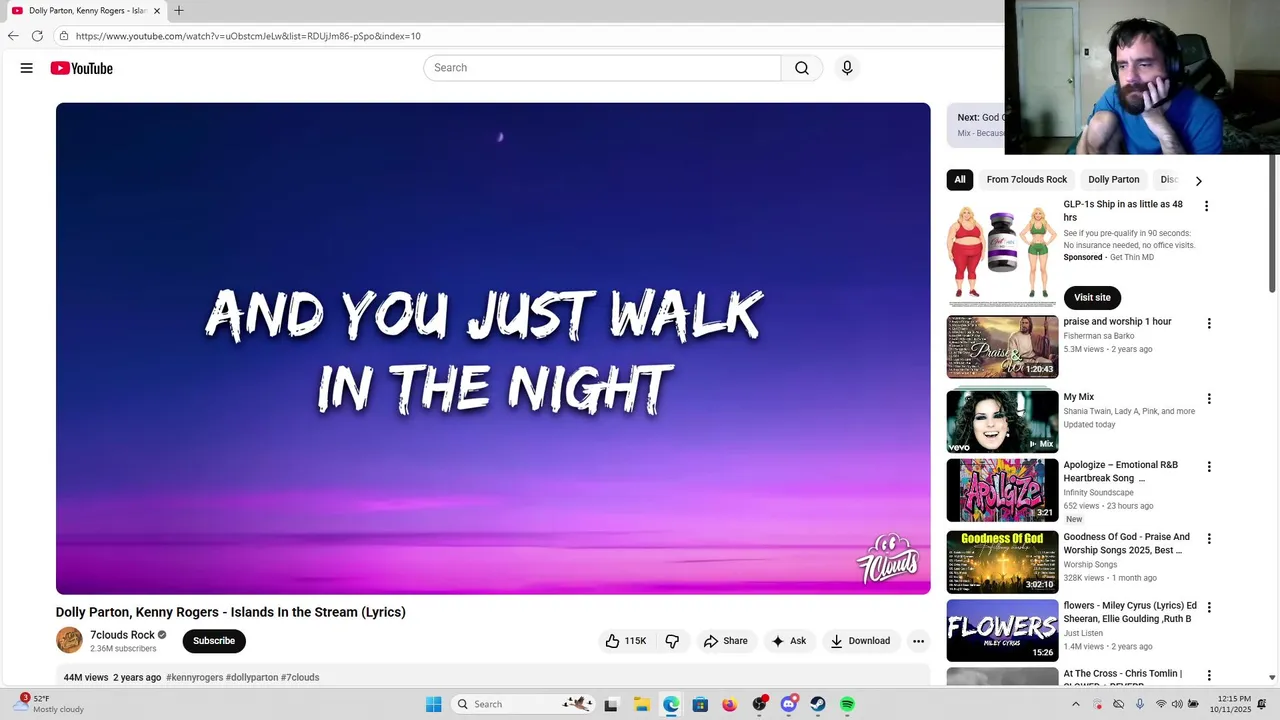1280x720 pixels.
Task: Play the Apologize R&B thumbnail
Action: click(1002, 490)
